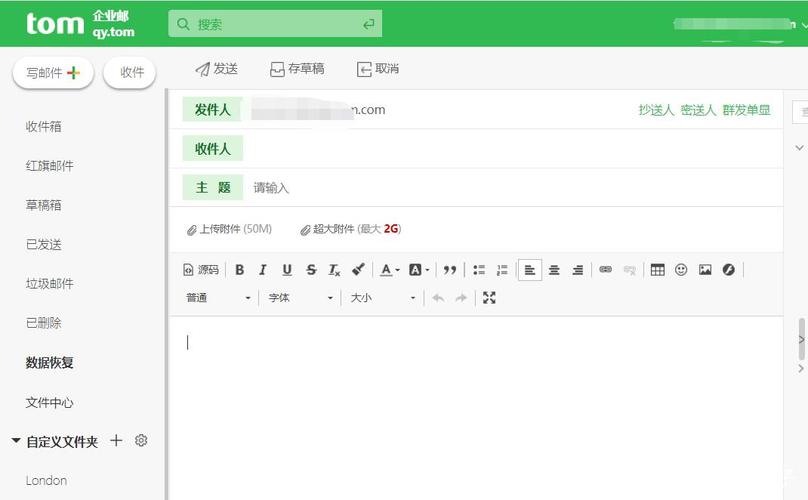This screenshot has height=500, width=808.
Task: Click the 发送 send button
Action: [x=216, y=69]
